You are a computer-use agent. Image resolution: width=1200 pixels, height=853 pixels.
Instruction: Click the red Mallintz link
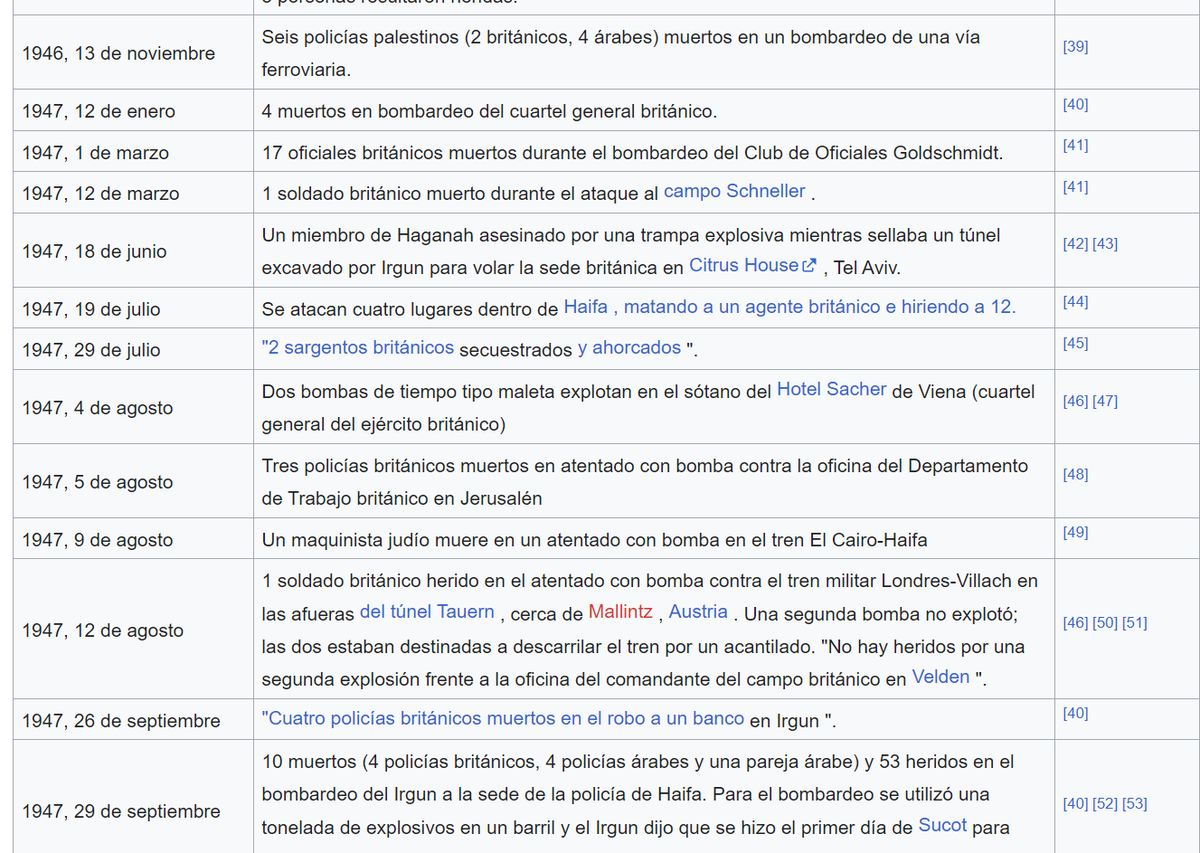pos(620,612)
